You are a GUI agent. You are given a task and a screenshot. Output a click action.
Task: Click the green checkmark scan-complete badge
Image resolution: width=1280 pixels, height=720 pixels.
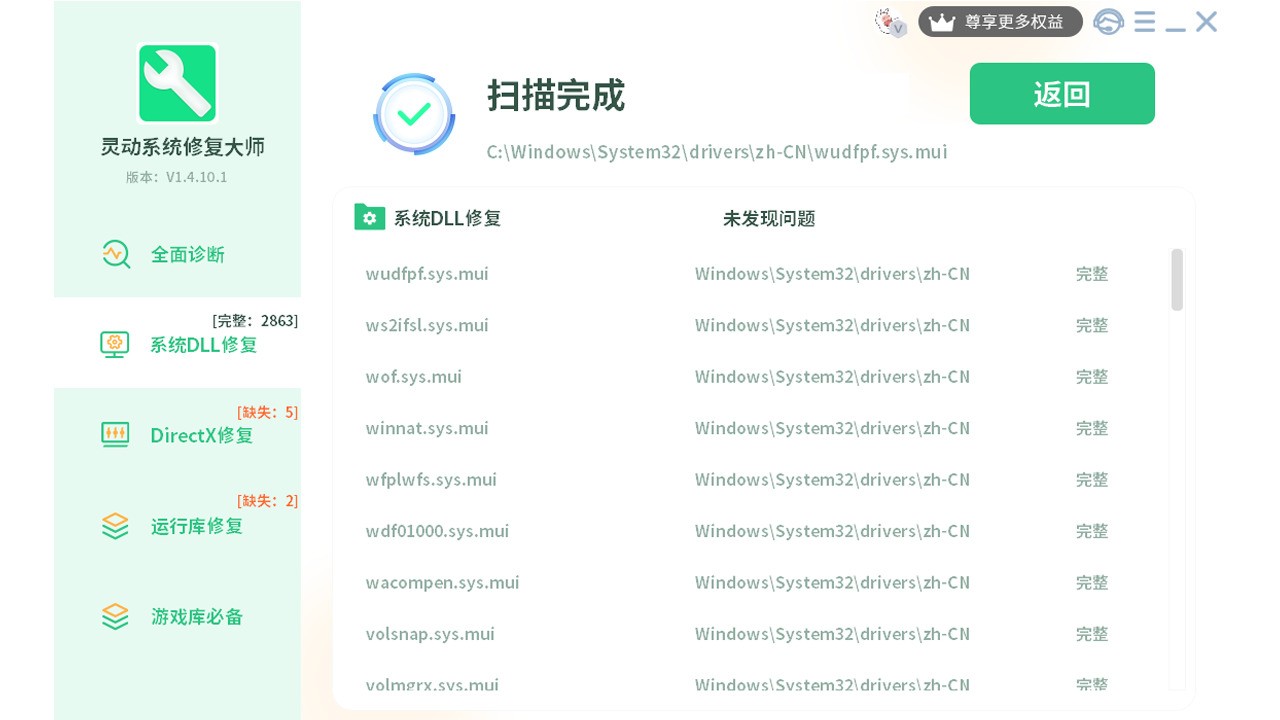pos(414,114)
